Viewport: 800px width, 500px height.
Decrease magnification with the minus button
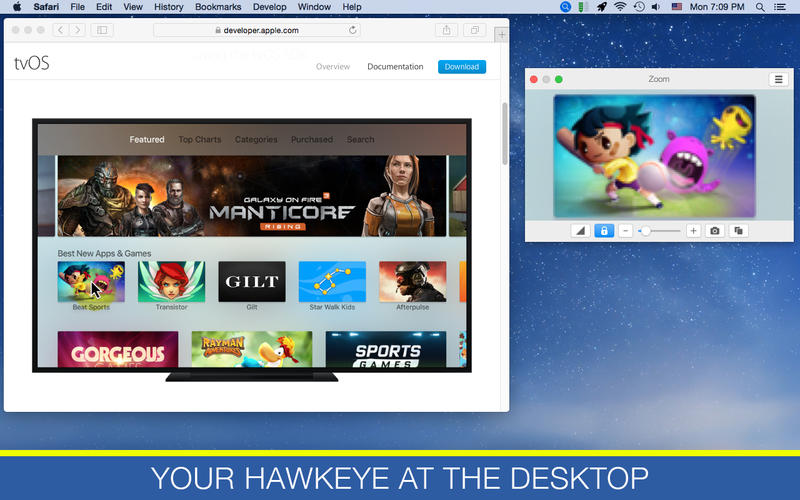[x=626, y=231]
